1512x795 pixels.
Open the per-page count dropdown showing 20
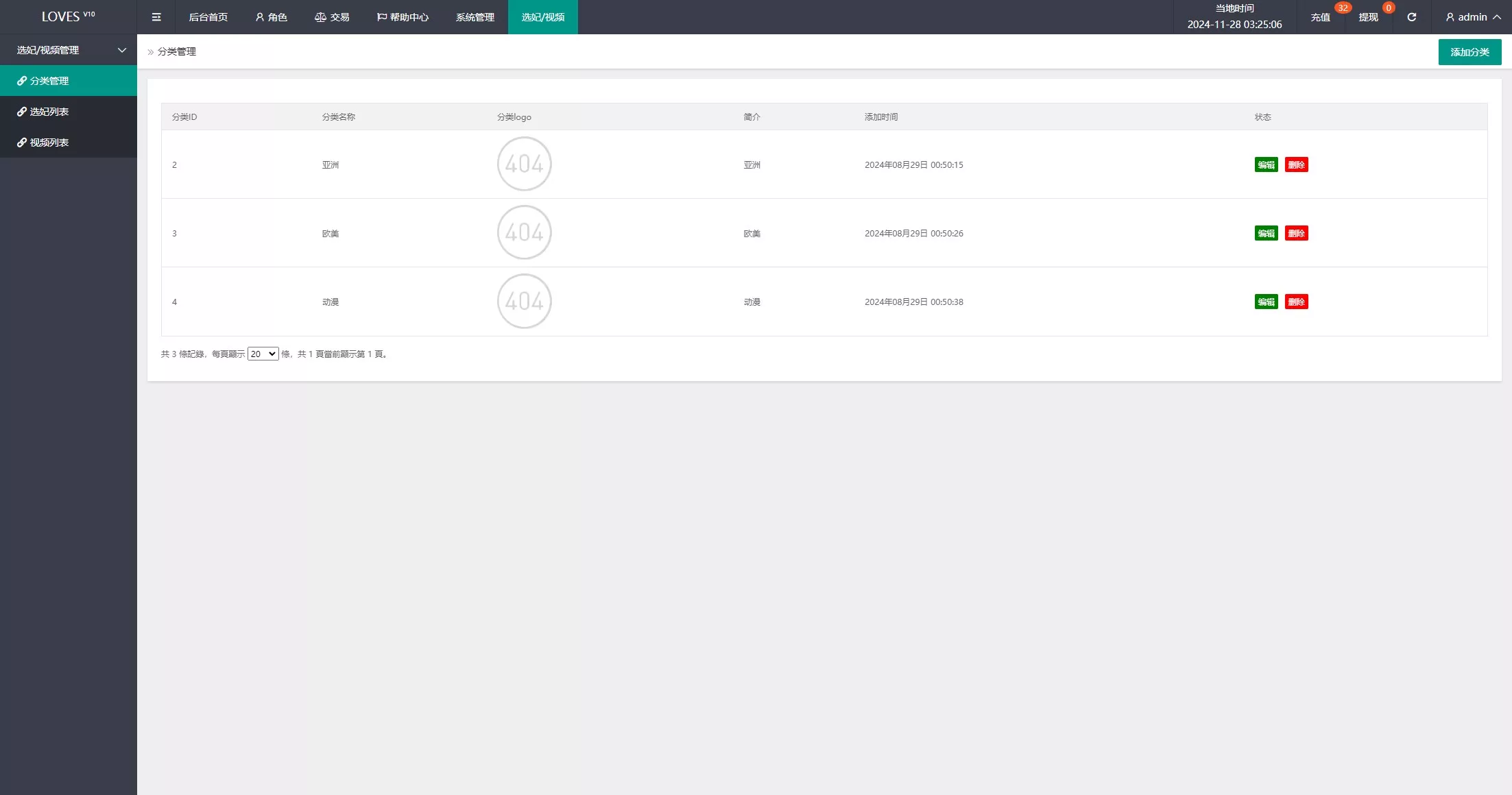click(x=263, y=354)
